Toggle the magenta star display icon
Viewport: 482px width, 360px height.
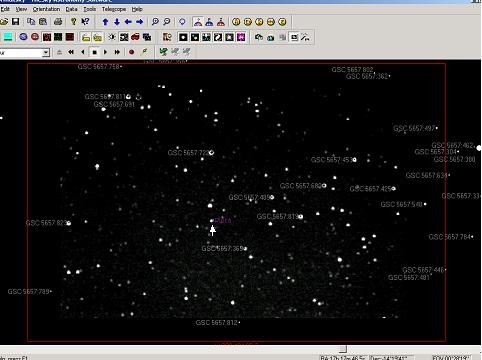pos(241,37)
